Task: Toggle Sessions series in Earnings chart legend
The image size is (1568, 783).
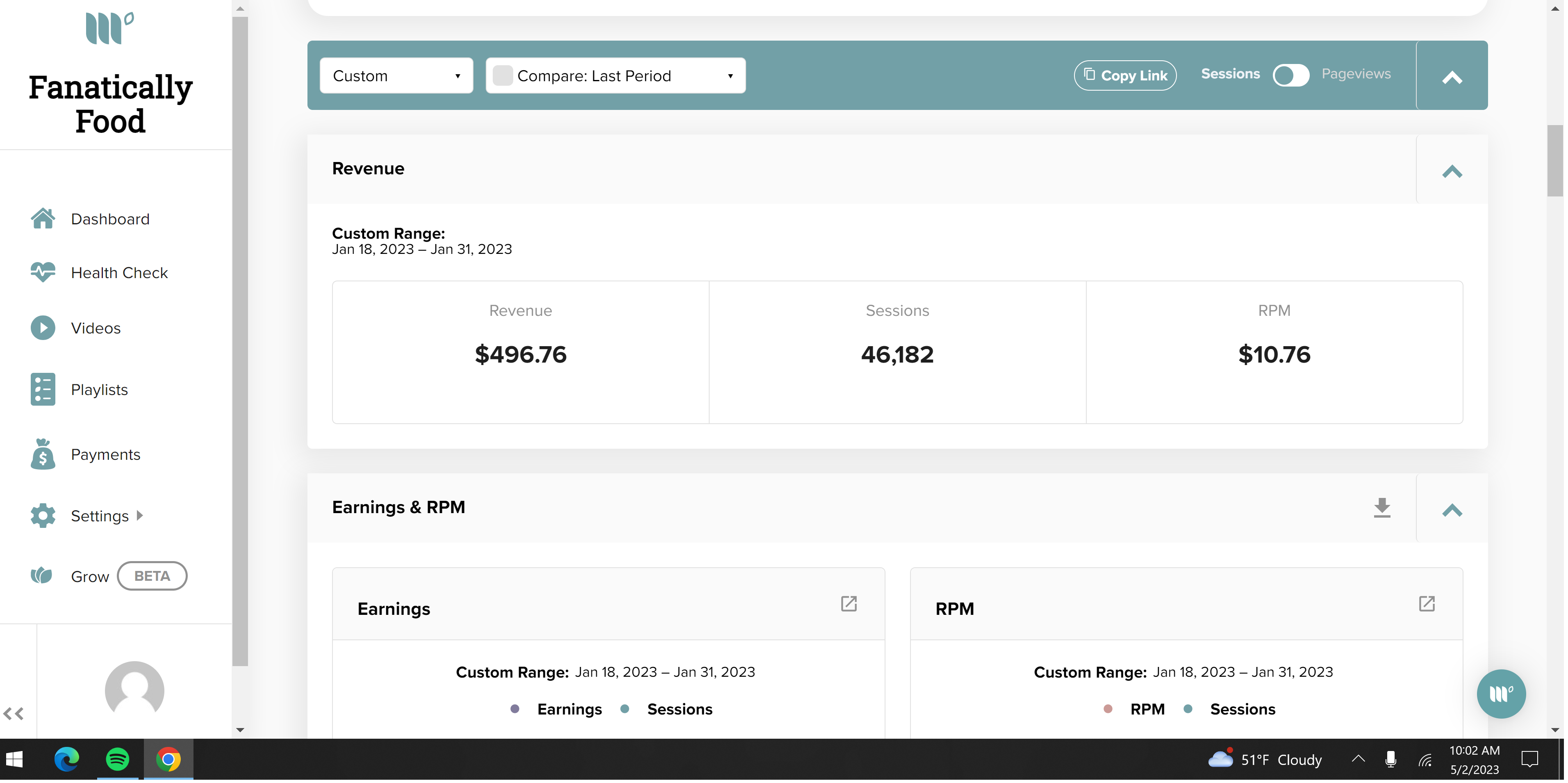Action: pos(667,710)
